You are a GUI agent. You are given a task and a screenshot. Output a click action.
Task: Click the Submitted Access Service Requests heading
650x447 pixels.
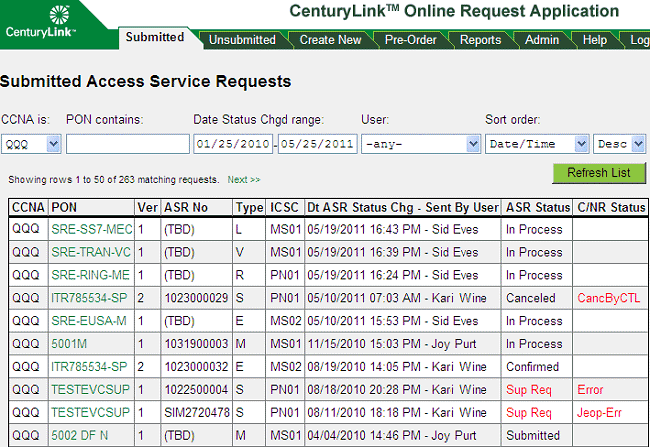[x=146, y=81]
